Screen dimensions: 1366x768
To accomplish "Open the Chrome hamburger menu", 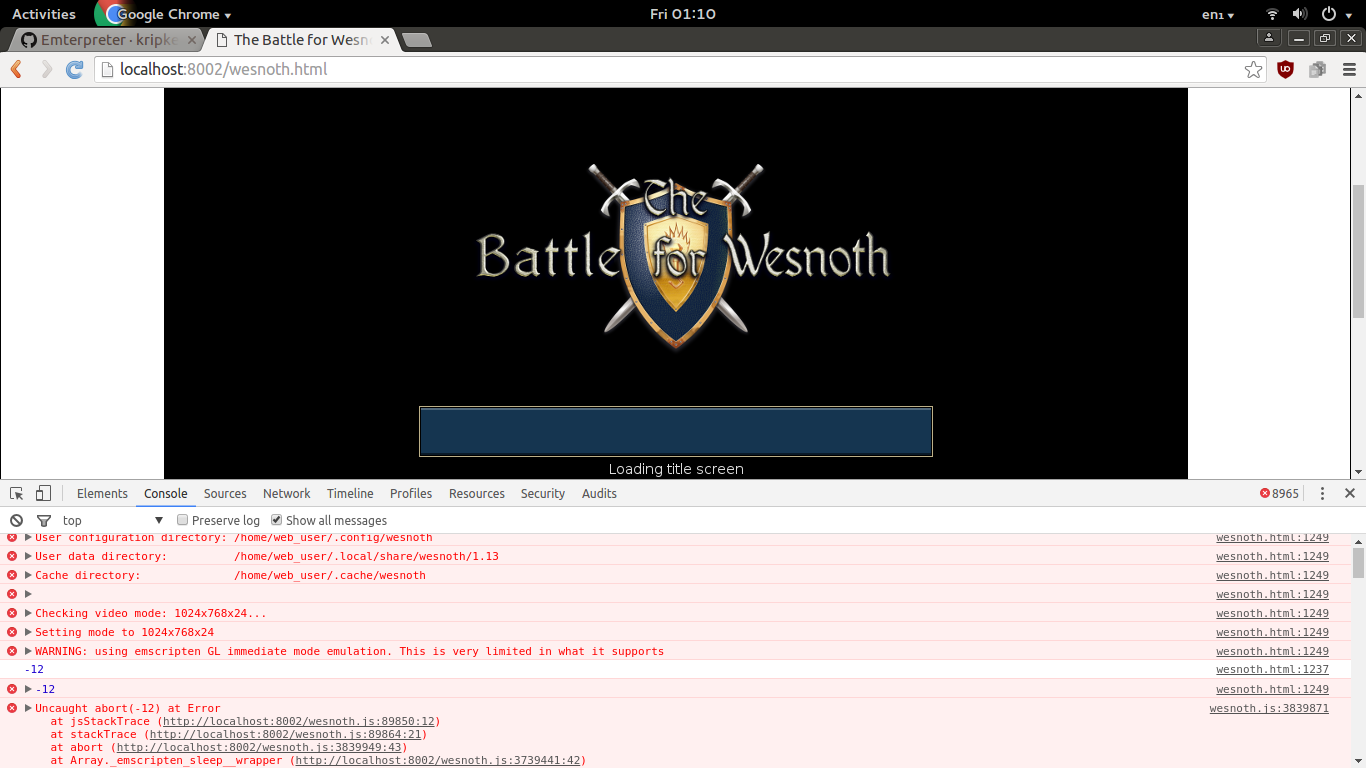I will [x=1349, y=69].
